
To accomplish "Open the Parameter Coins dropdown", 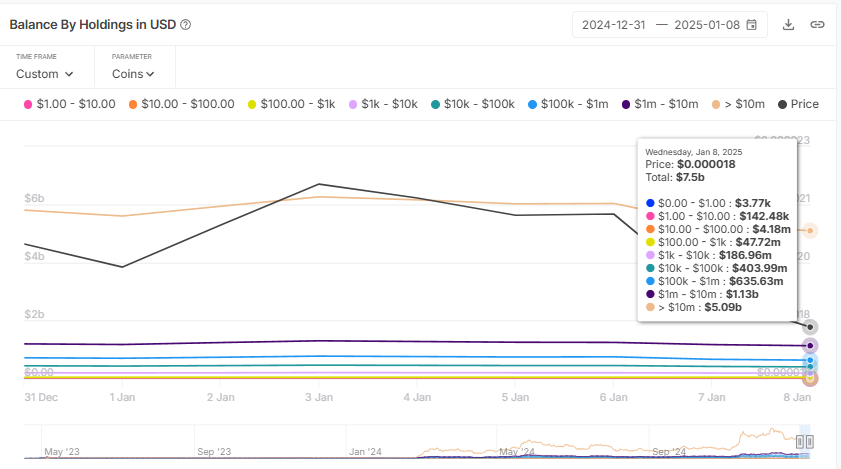I will pyautogui.click(x=133, y=73).
